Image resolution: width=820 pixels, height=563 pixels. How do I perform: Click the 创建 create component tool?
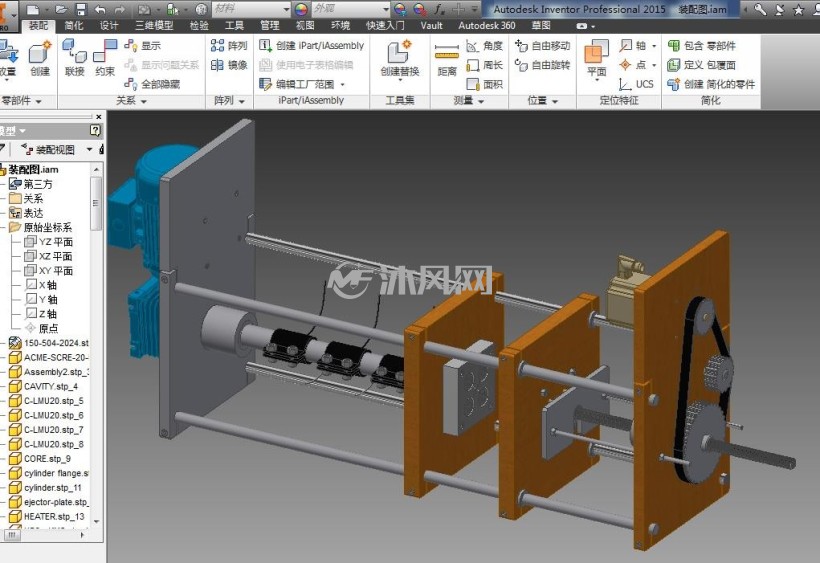point(40,59)
